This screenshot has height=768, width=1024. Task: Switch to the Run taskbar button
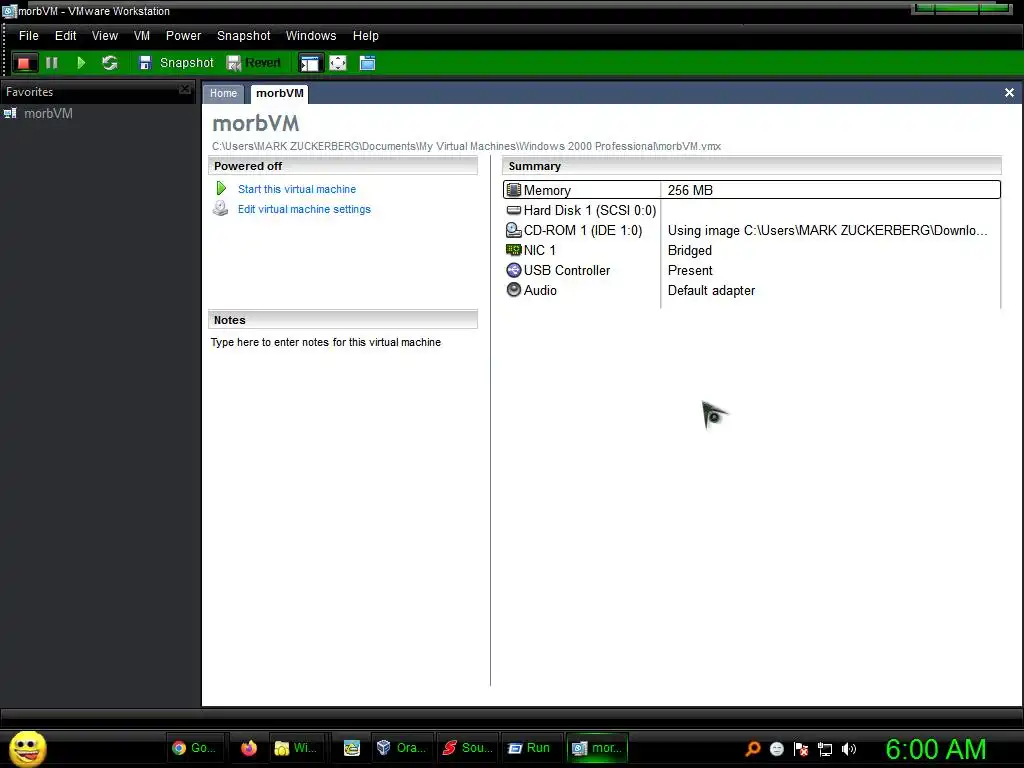pos(530,748)
